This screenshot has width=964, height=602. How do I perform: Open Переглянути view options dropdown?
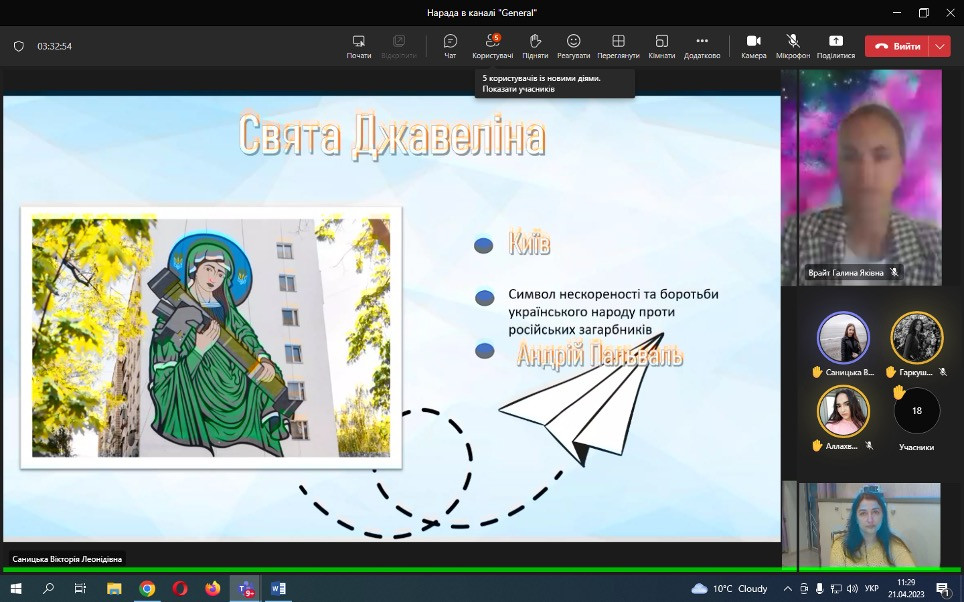coord(618,46)
